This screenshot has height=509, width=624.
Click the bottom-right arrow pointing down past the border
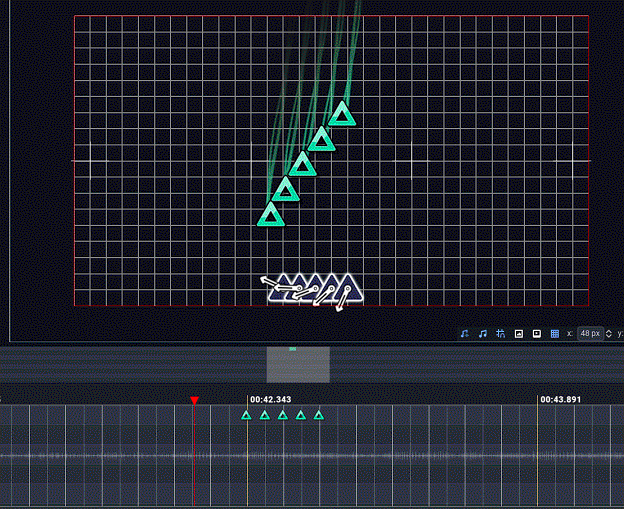[343, 299]
